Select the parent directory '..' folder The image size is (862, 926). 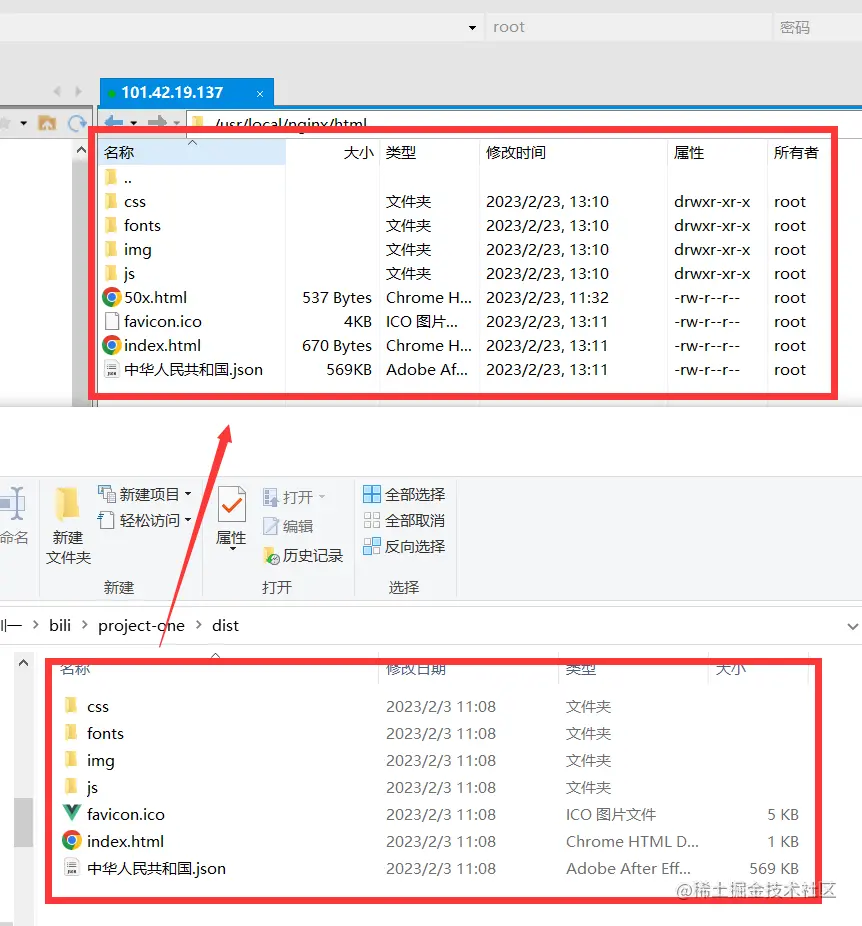(111, 177)
